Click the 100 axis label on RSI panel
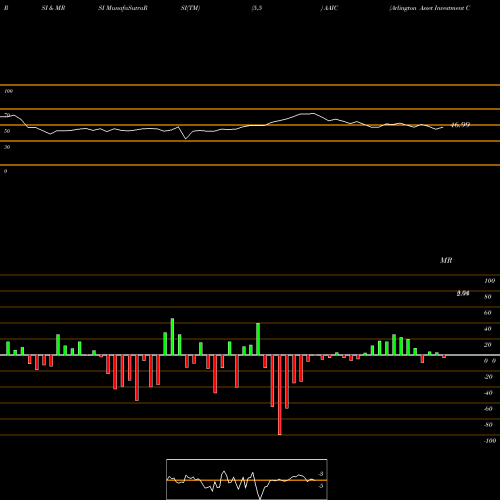500x500 pixels. 9,91
